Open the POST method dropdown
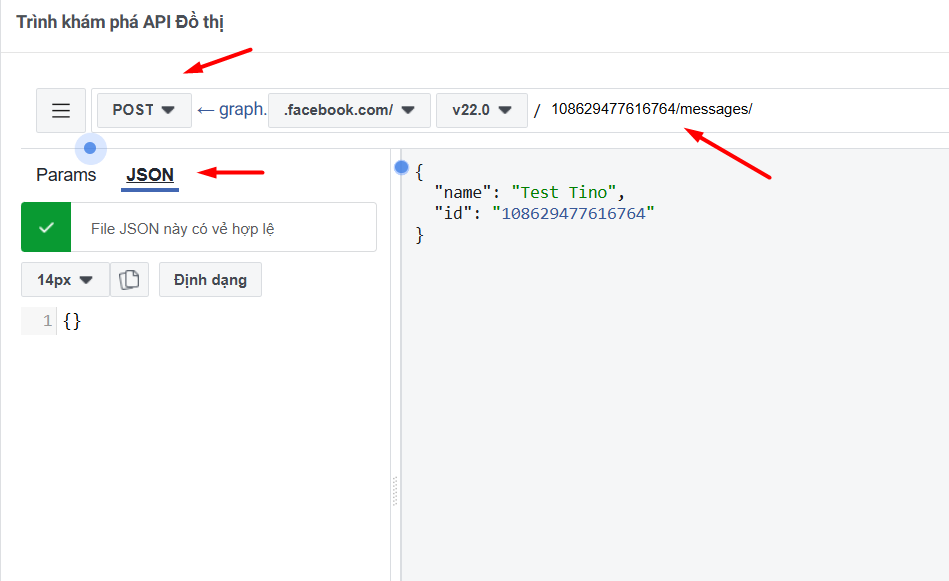 [144, 110]
